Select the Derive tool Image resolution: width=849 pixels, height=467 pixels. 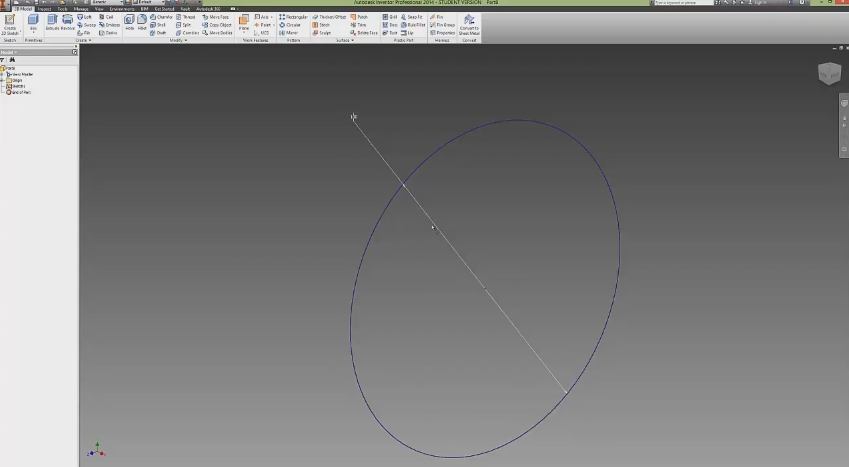click(108, 33)
